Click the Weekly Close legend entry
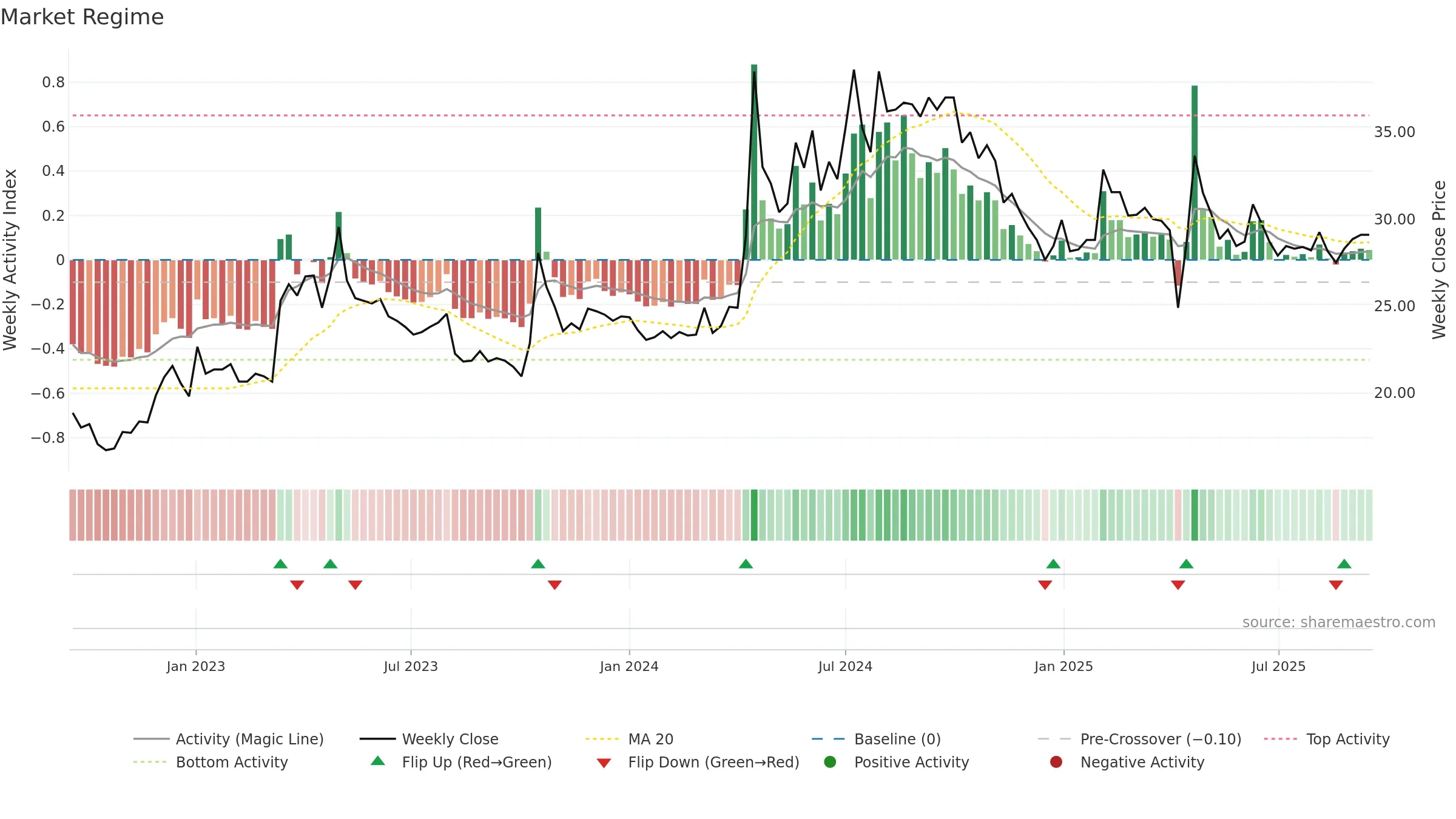Viewport: 1456px width, 819px height. pyautogui.click(x=429, y=739)
